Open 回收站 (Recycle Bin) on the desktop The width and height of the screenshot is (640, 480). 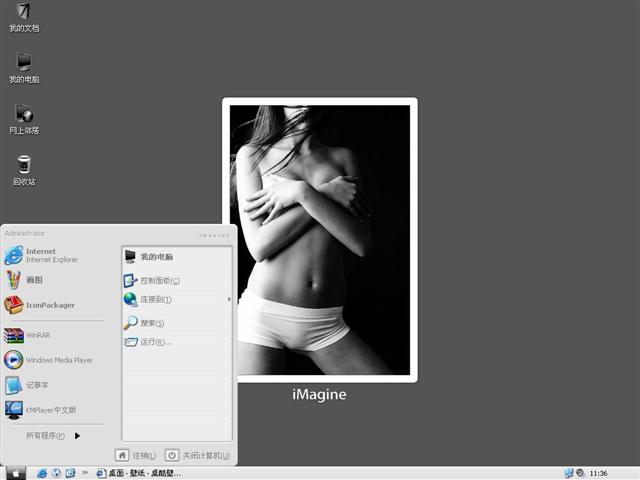24,168
